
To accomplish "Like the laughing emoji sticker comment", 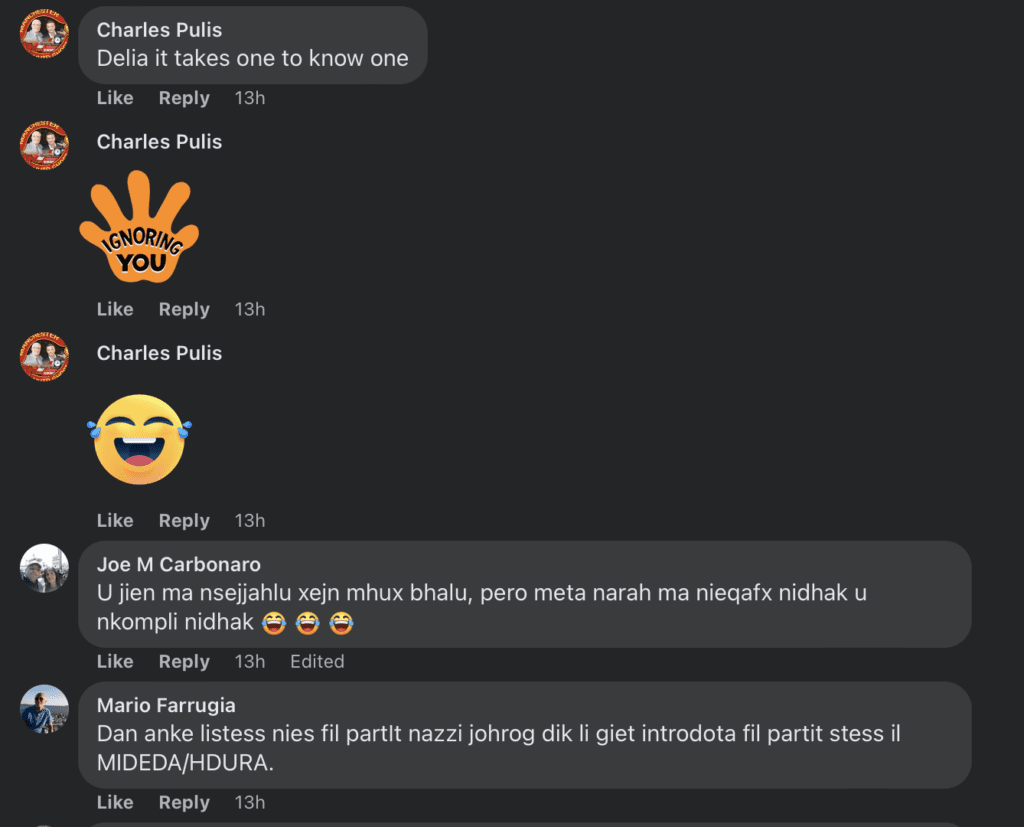I will [x=115, y=520].
